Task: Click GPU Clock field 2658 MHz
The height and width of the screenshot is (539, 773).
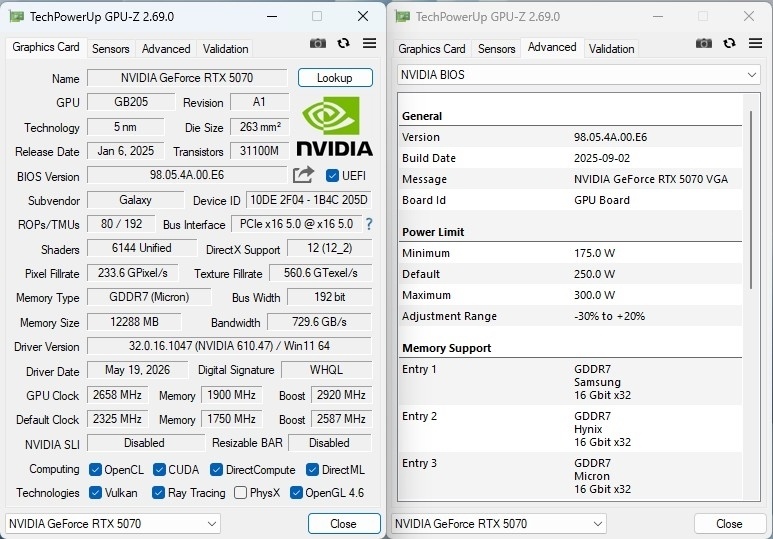Action: pos(117,395)
